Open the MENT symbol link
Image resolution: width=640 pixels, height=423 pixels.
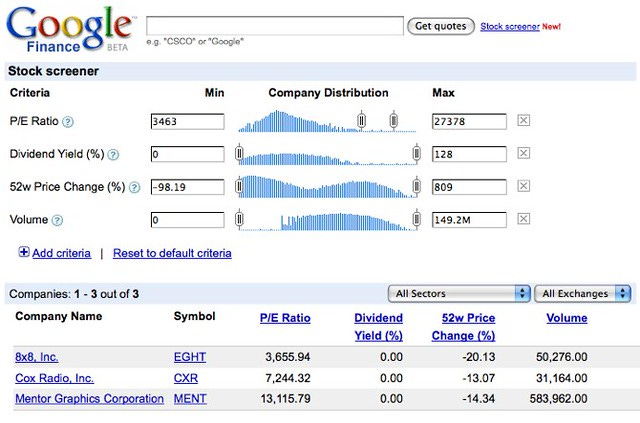[x=190, y=399]
